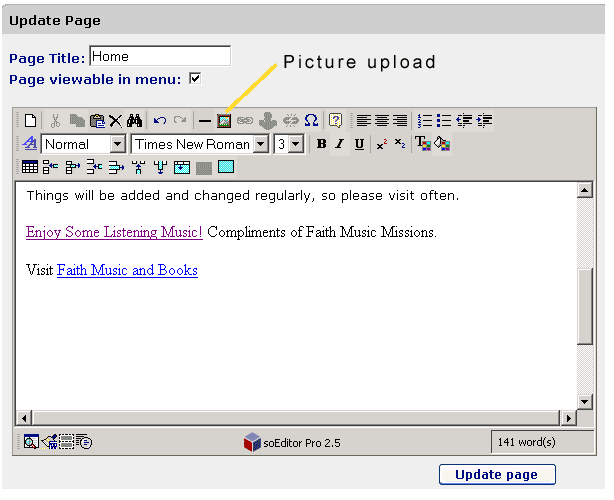Click the Undo arrow icon
The height and width of the screenshot is (500, 614).
[160, 120]
